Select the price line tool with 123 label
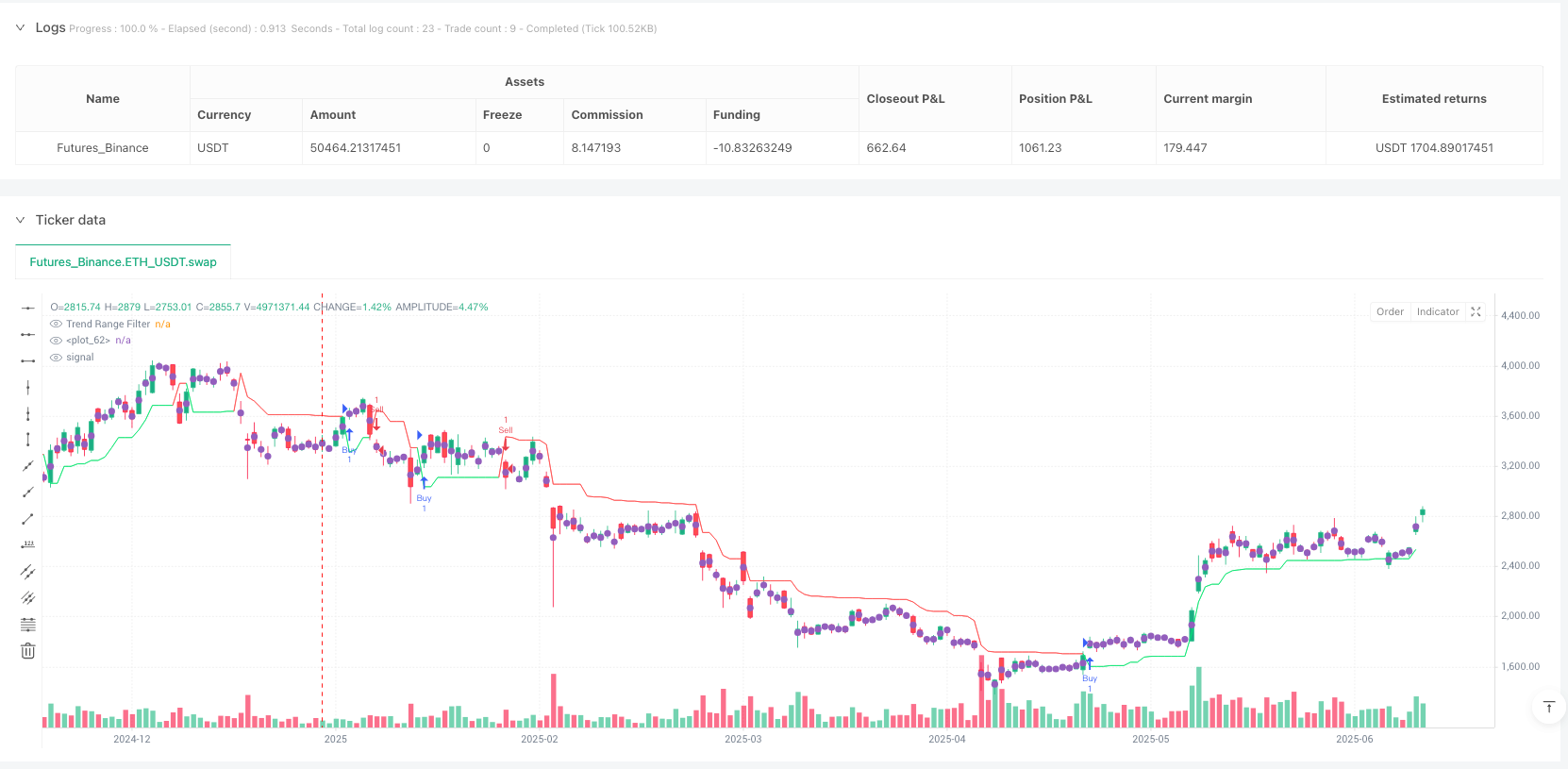 (x=28, y=544)
